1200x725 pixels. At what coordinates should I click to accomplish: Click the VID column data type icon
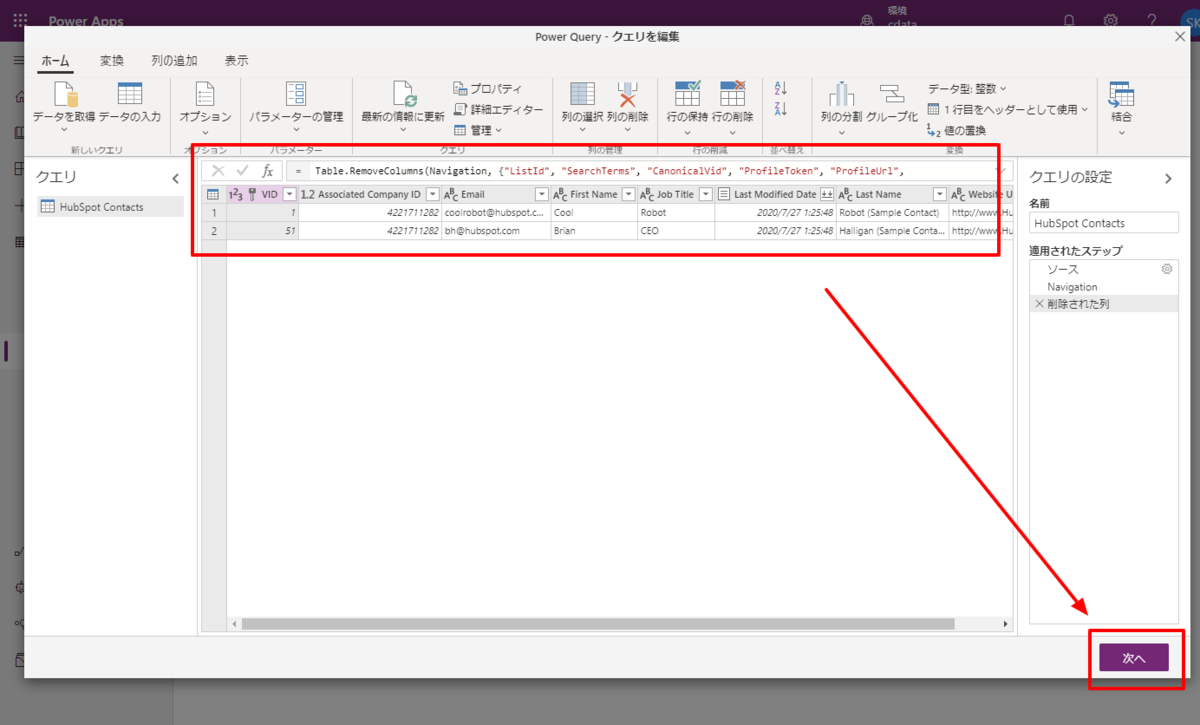click(236, 194)
